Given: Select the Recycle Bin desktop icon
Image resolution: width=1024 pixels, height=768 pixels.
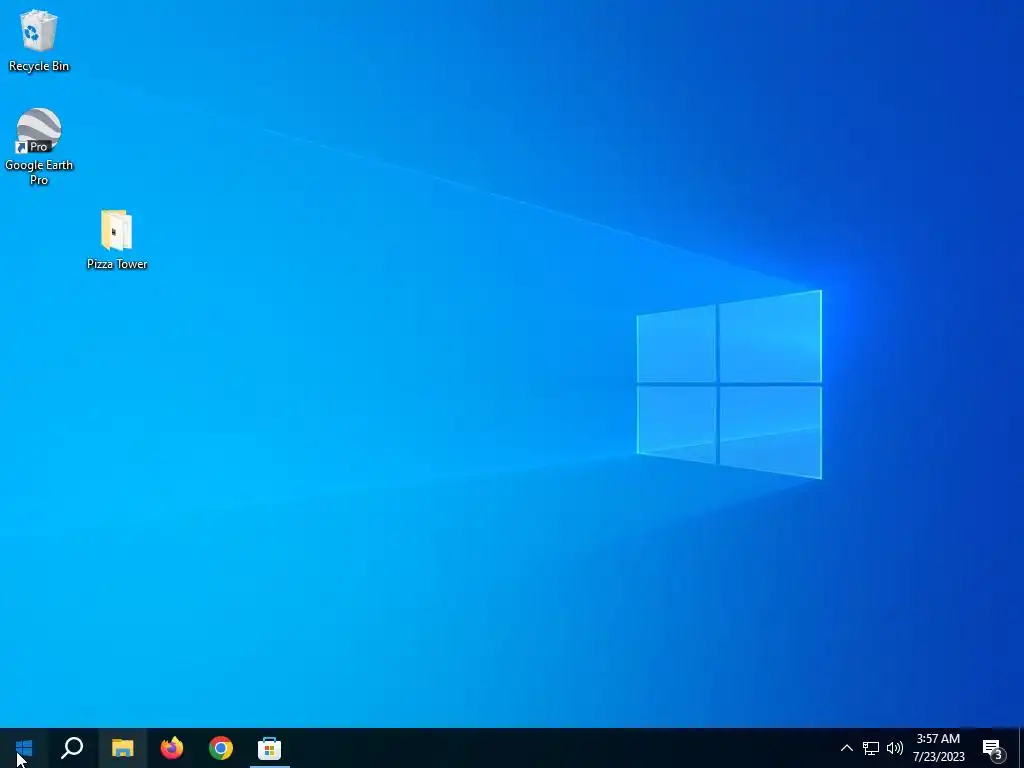Looking at the screenshot, I should click(39, 40).
